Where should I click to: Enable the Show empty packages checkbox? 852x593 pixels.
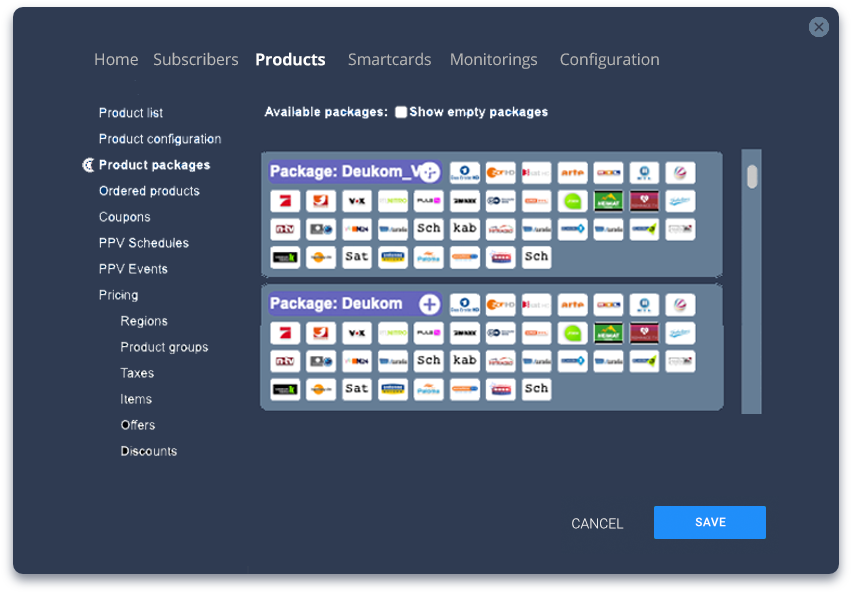401,112
